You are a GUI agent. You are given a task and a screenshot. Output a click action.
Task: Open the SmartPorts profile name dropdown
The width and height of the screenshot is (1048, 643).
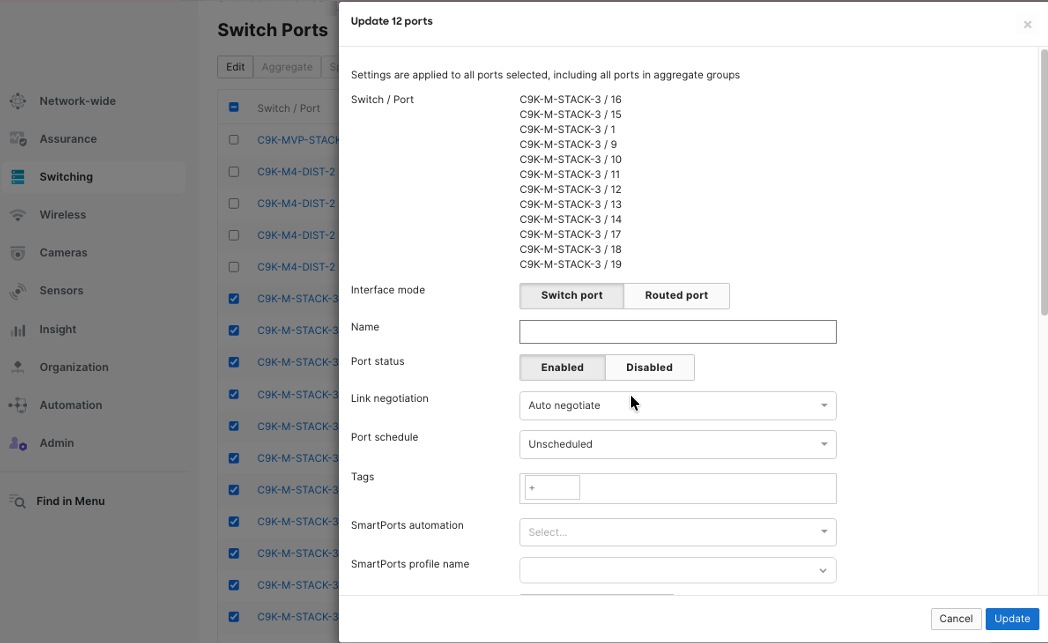677,569
